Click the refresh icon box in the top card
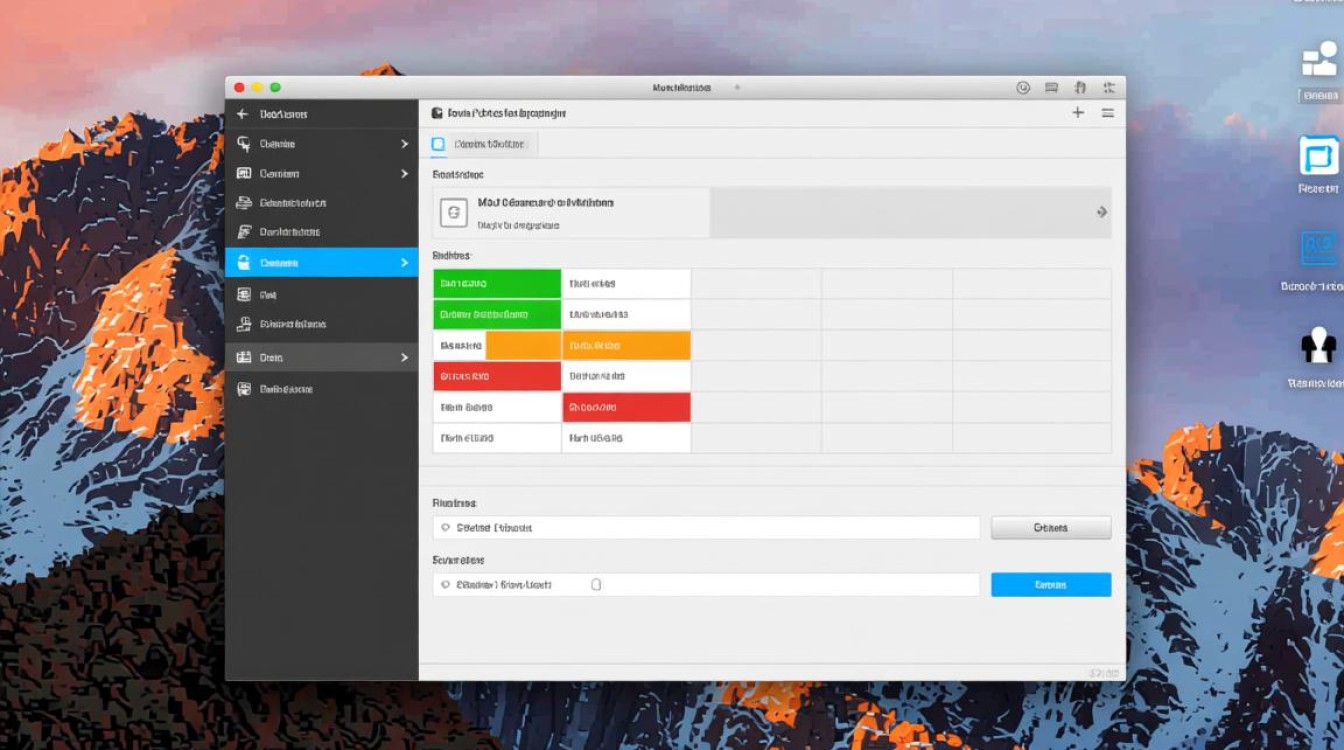This screenshot has height=750, width=1344. point(454,212)
